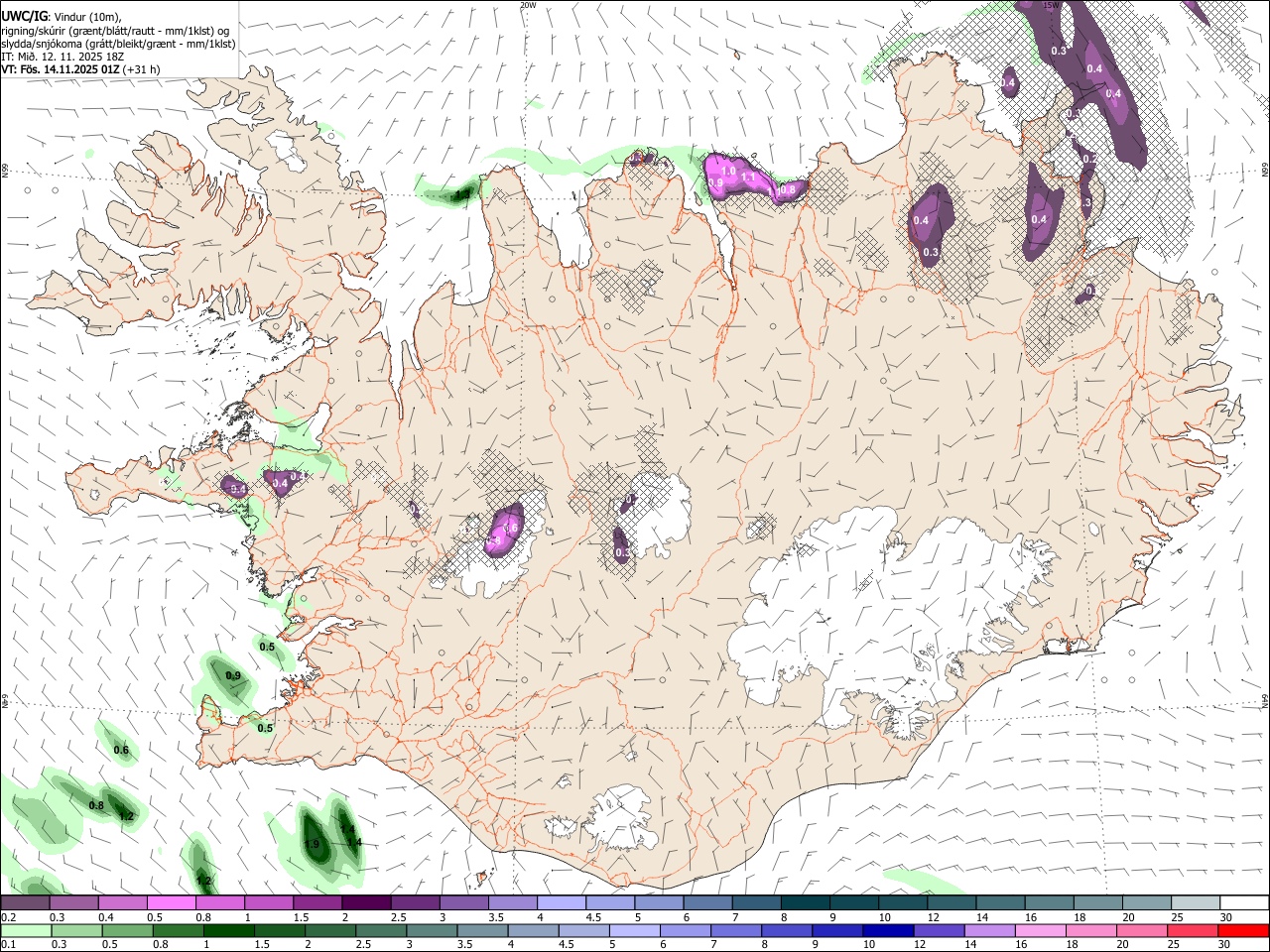
Task: Click the 1.0 value in pink snowfall area
Action: coord(728,172)
